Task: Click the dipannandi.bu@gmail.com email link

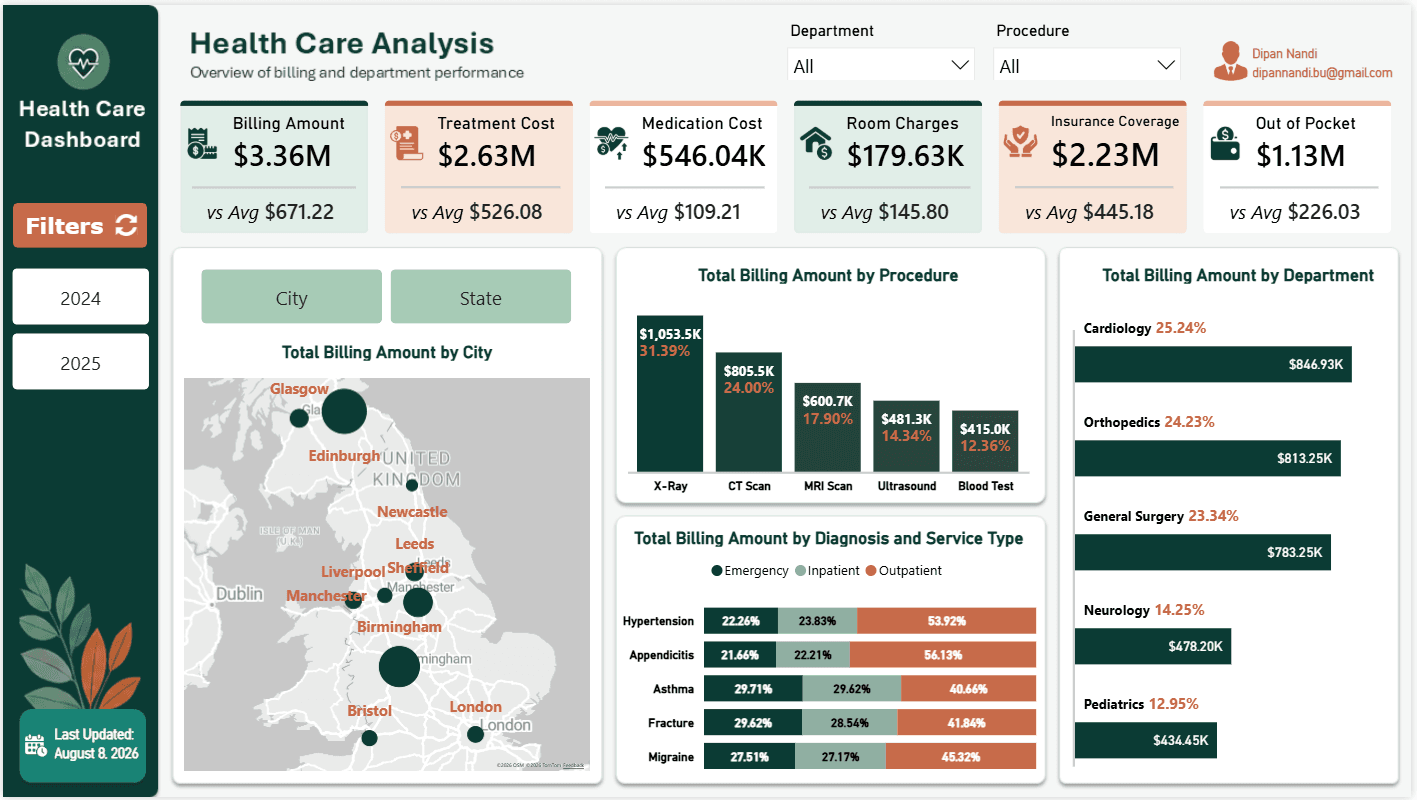Action: coord(1322,72)
